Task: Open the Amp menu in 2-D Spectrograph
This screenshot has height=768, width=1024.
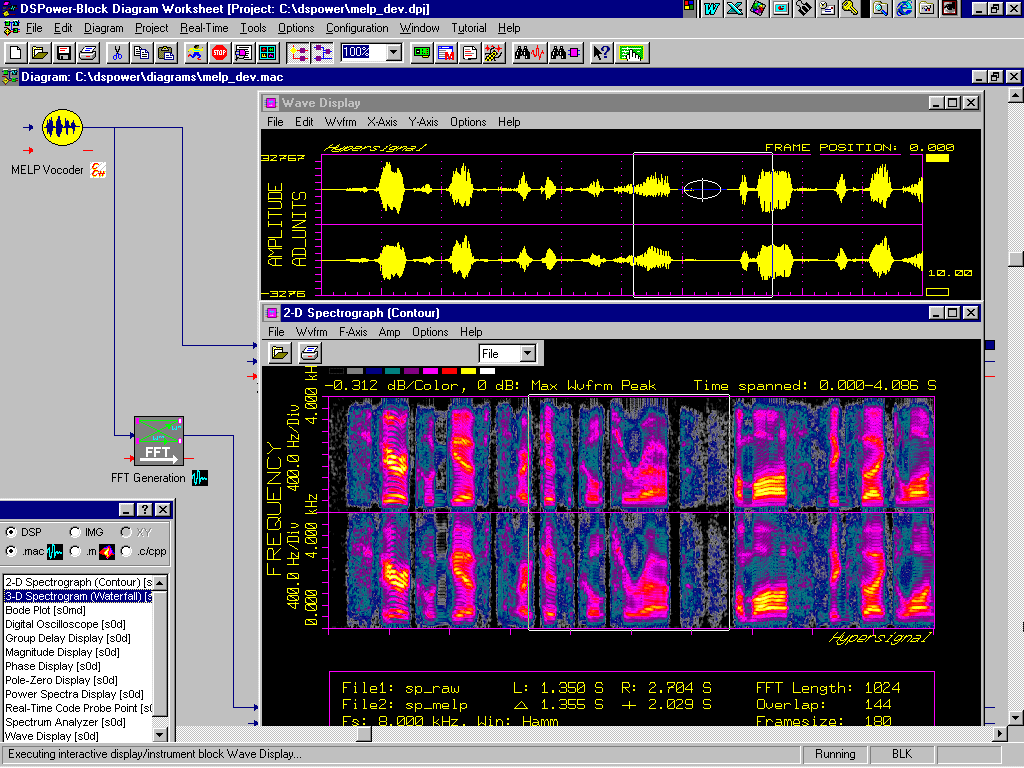Action: (389, 332)
